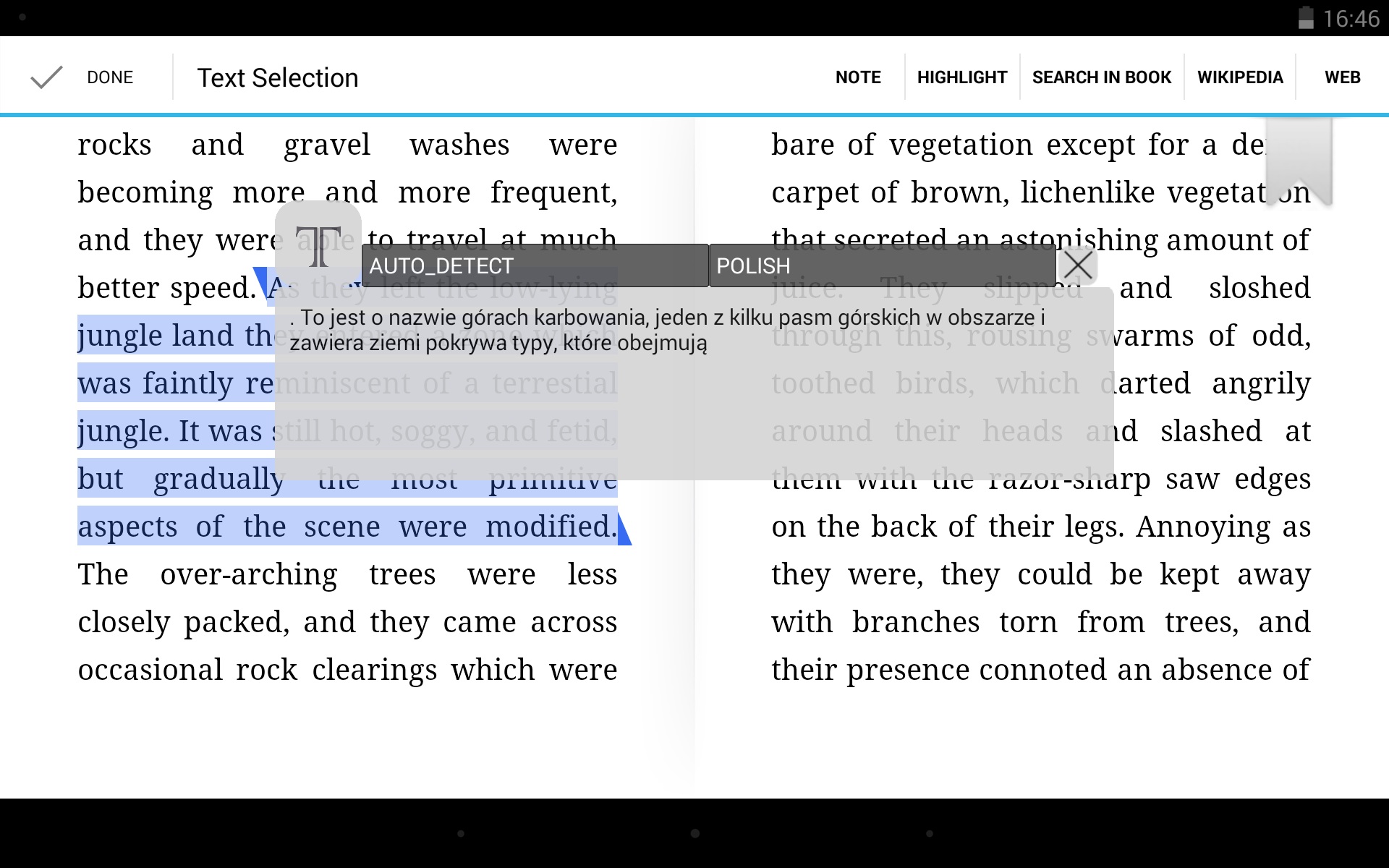Select AUTO_DETECT language option
Screen dimensions: 1389x868
point(442,264)
